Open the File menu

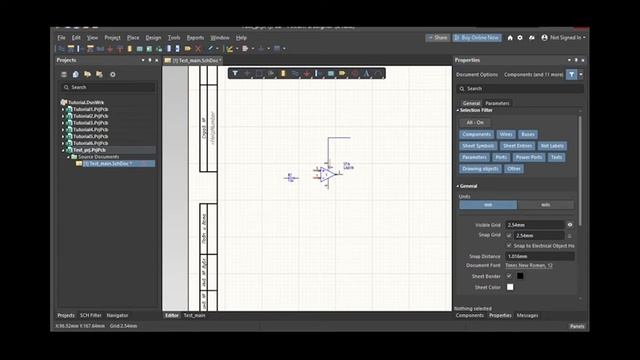click(61, 38)
